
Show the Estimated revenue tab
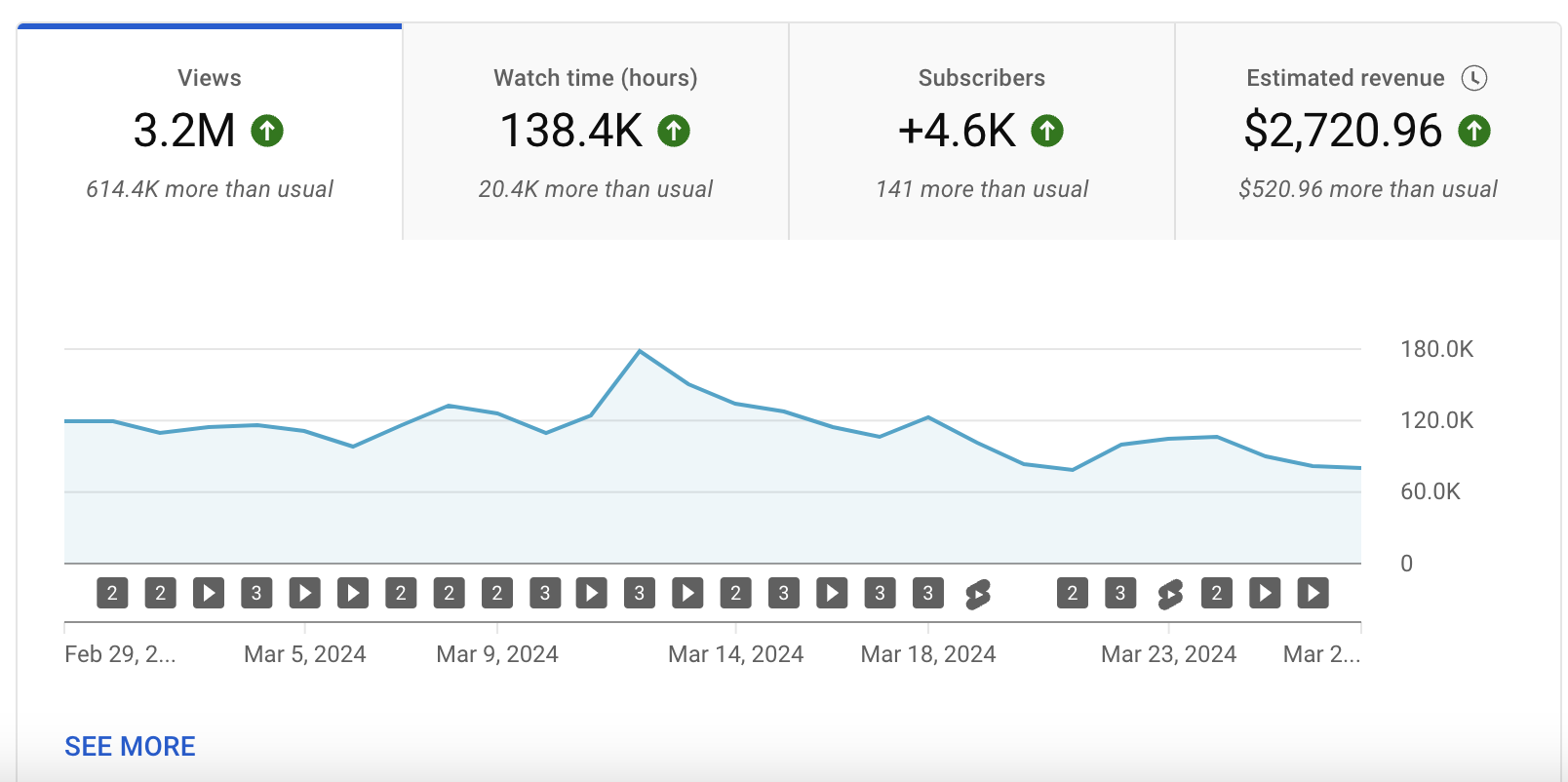coord(1368,132)
